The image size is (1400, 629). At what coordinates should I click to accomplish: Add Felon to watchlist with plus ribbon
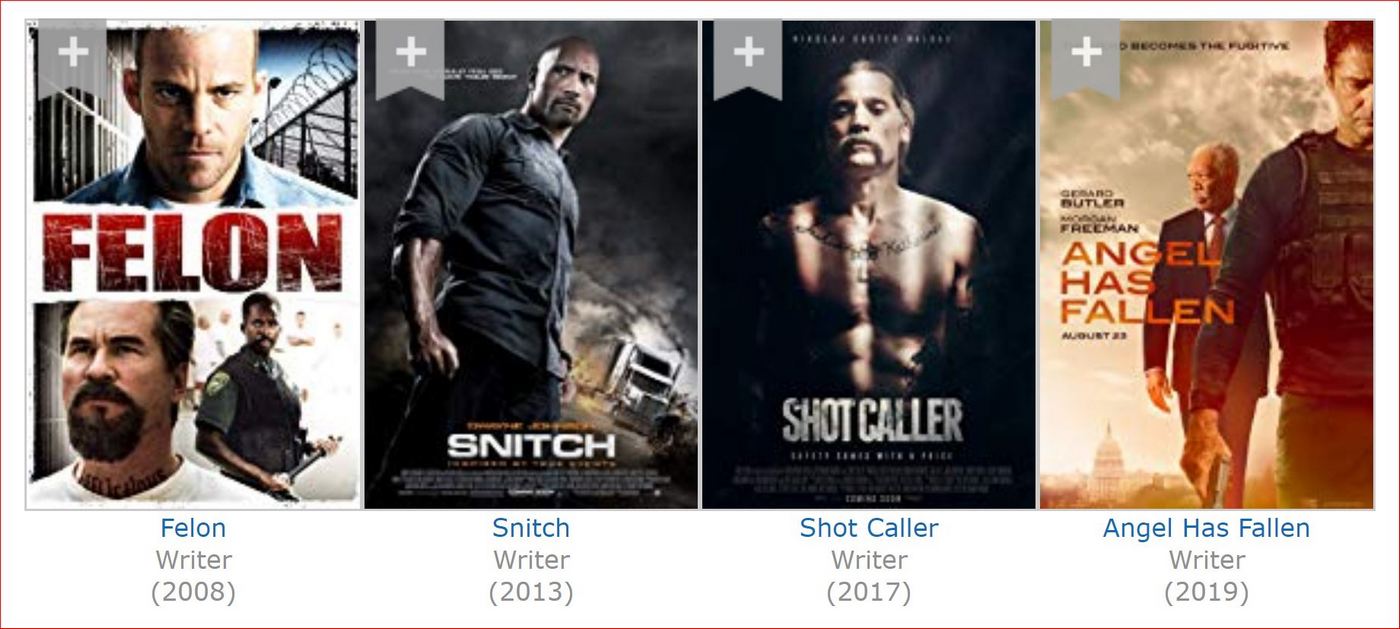point(72,58)
